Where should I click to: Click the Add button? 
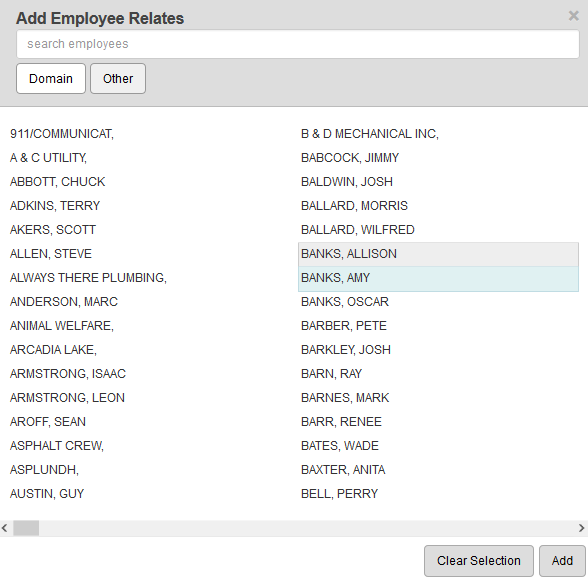tap(562, 561)
